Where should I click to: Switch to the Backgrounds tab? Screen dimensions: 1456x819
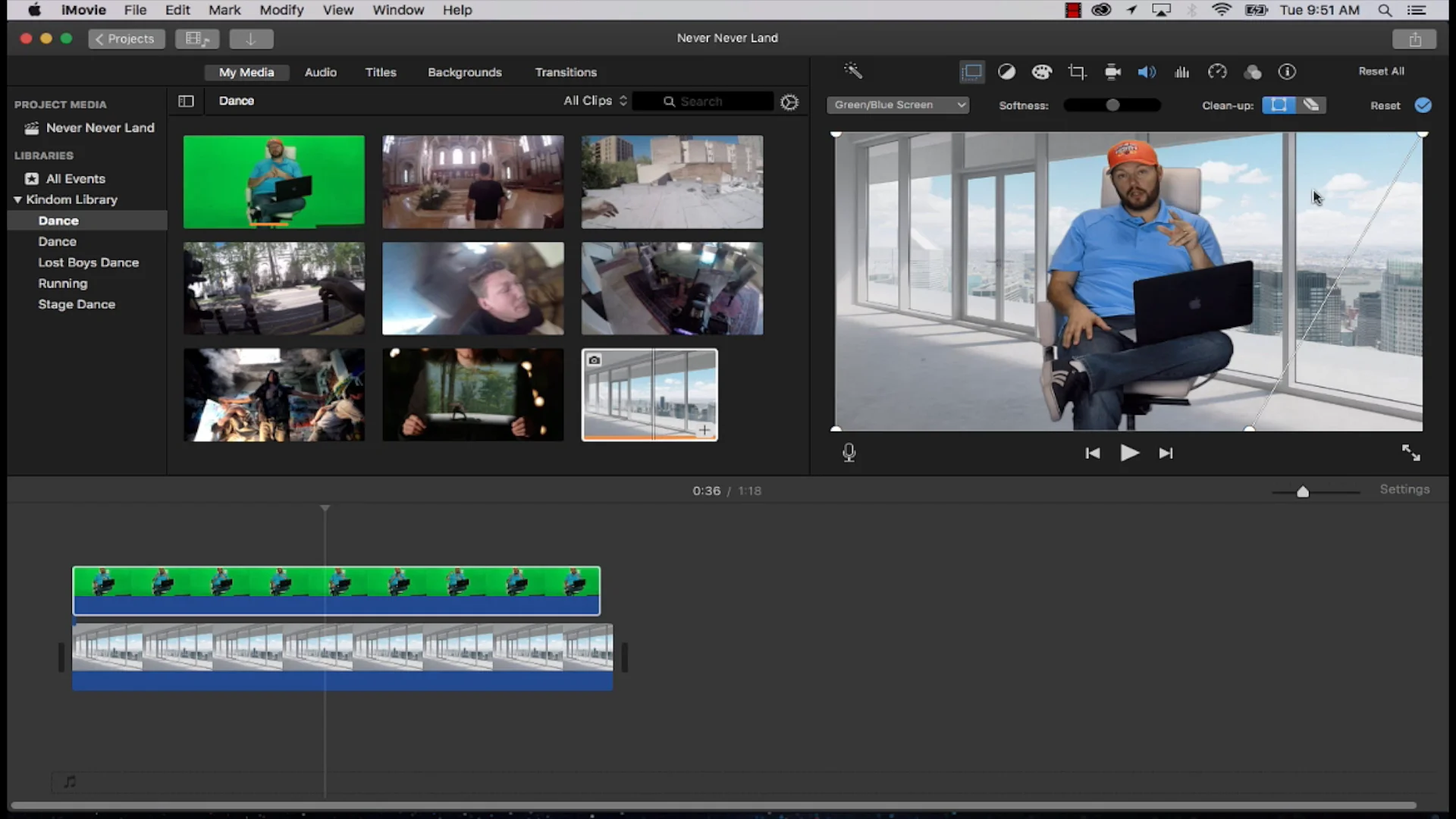465,72
